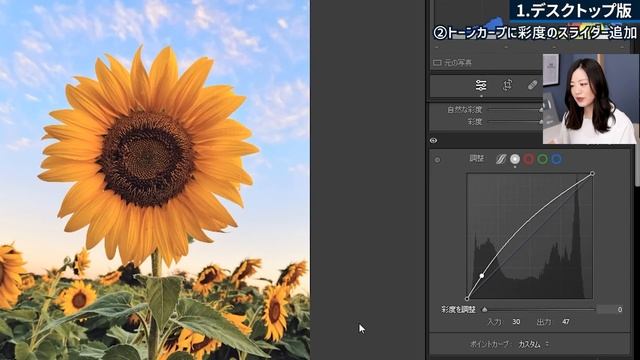Open the ポイントカーブ カスタム dropdown
This screenshot has width=640, height=360.
coord(534,344)
